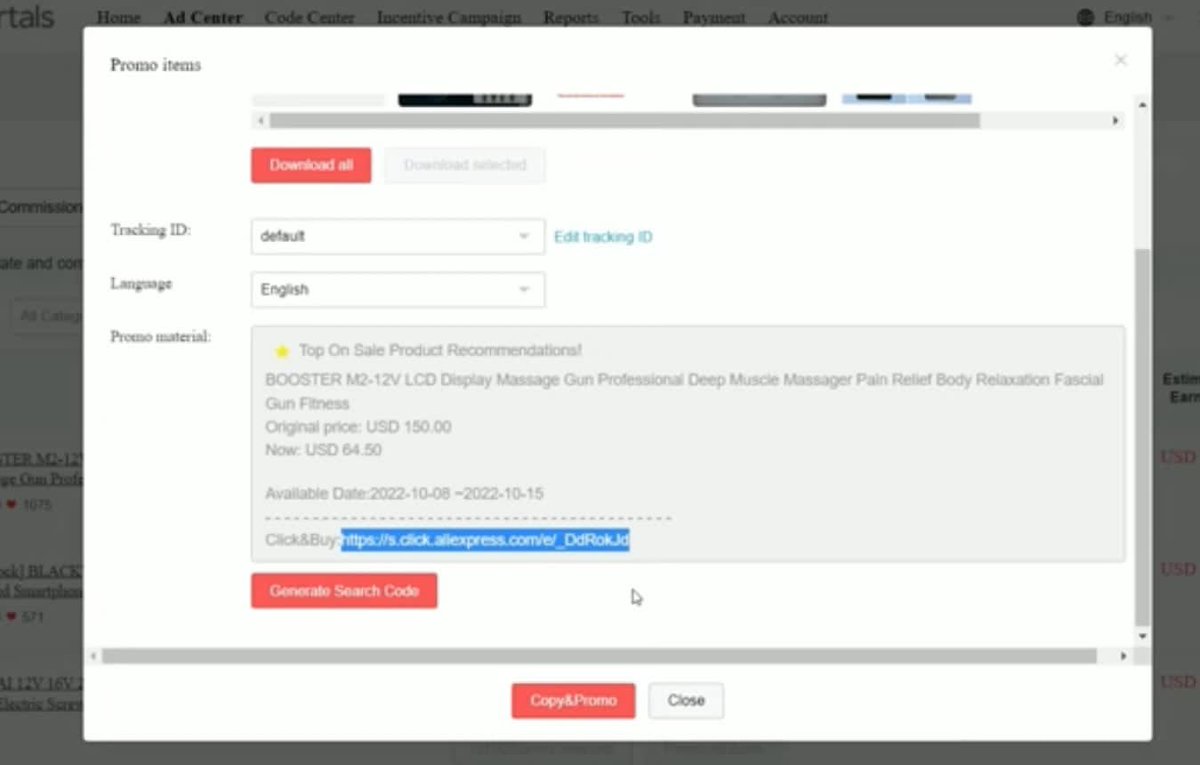Click the Edit tracking ID link
The height and width of the screenshot is (765, 1200).
(x=603, y=237)
